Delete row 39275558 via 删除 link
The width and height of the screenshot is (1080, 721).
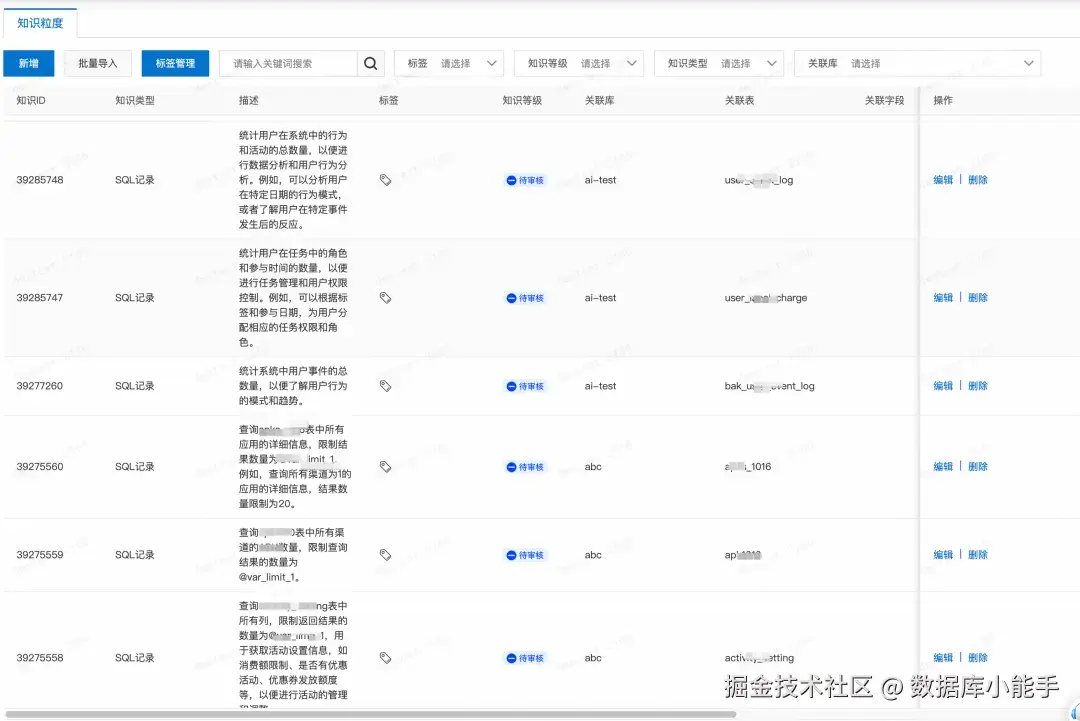(x=978, y=658)
